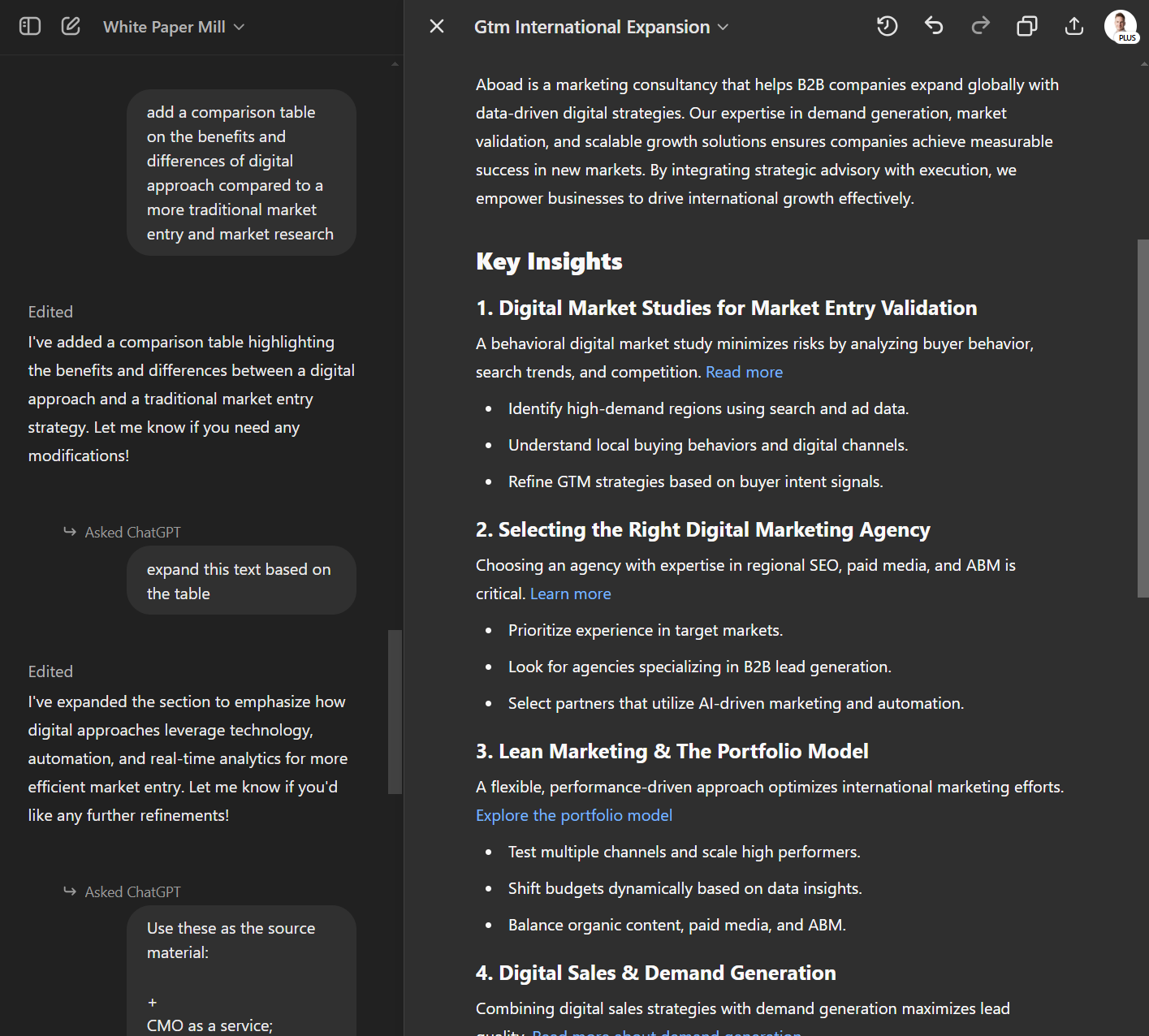
Task: Click the chat panel vertical scrollbar
Action: click(x=395, y=711)
